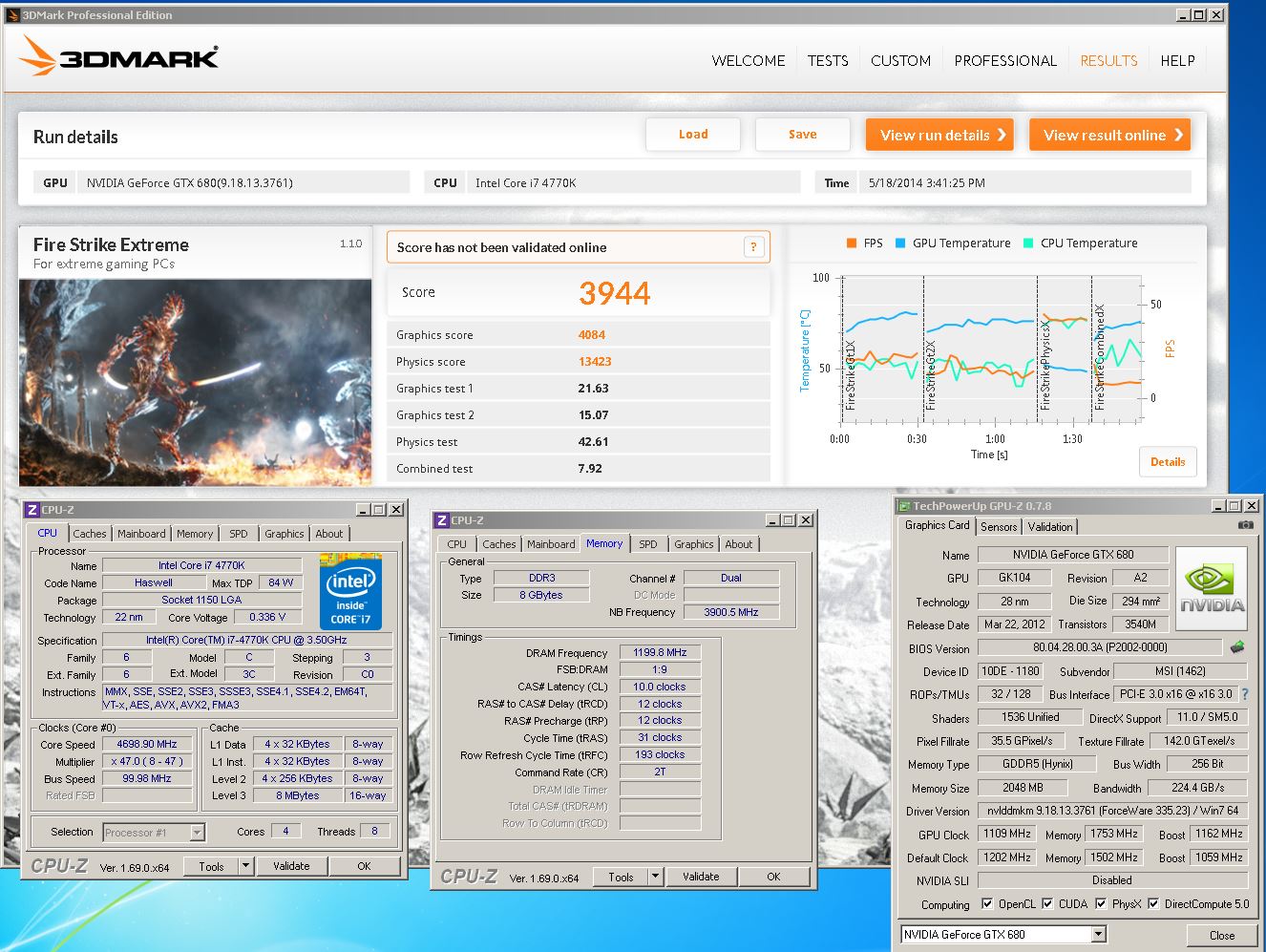Toggle the DirectCompute 5.0 checkbox

pyautogui.click(x=1153, y=903)
